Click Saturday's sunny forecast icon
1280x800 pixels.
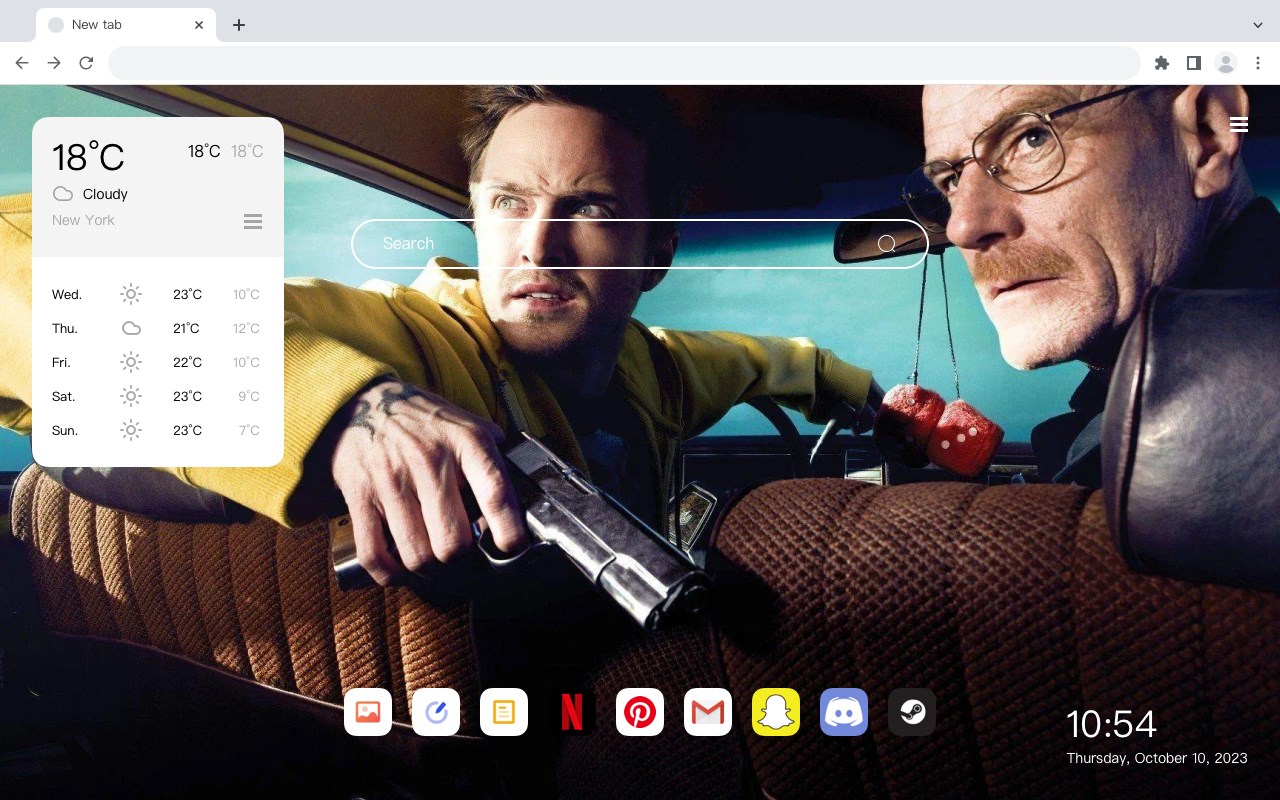[x=131, y=396]
